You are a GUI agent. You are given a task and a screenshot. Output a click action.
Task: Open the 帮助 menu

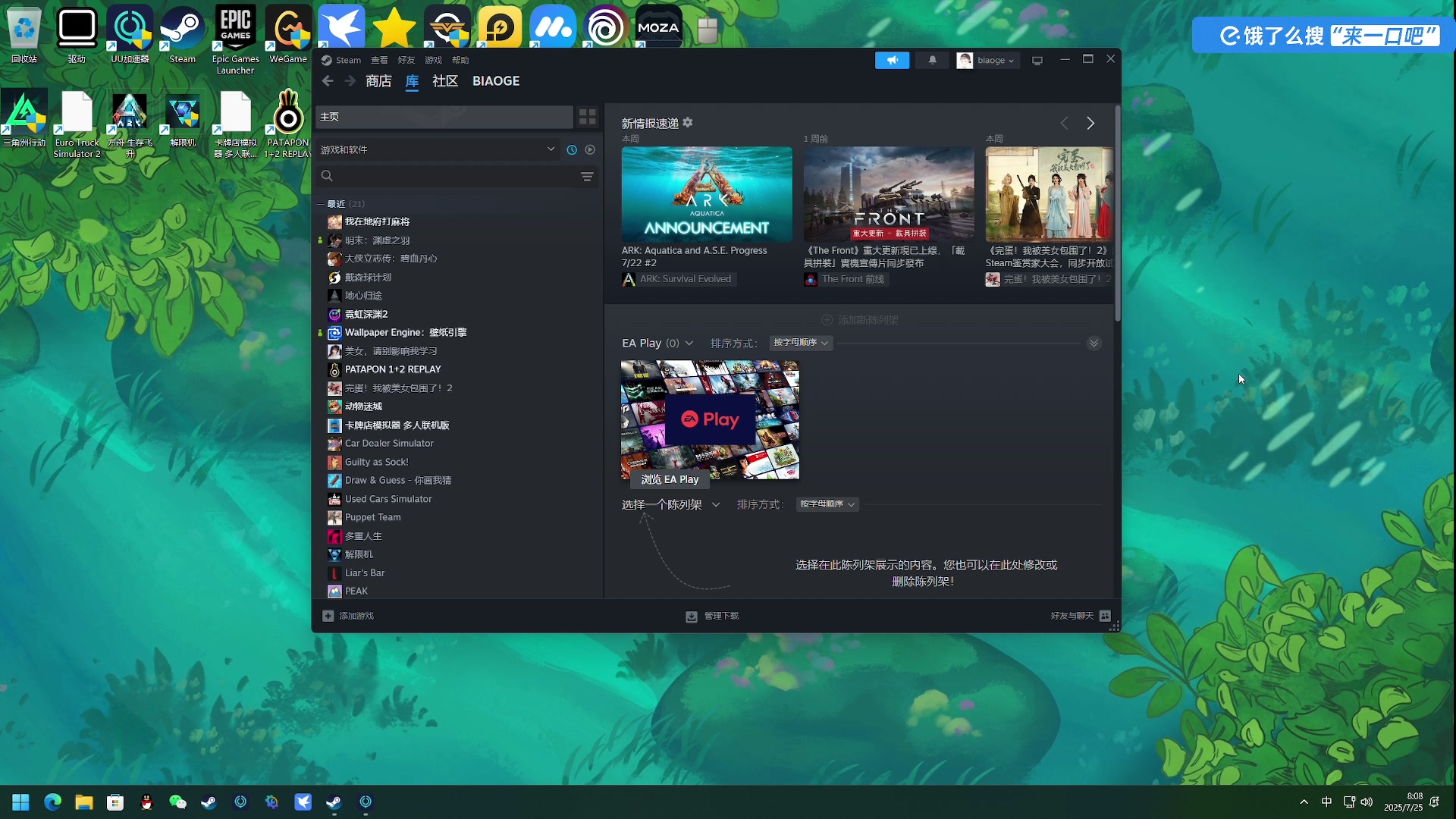point(460,61)
